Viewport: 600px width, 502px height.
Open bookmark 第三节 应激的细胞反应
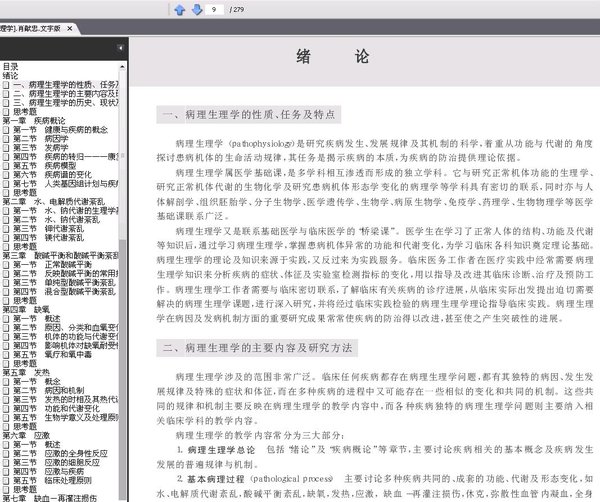point(57,463)
